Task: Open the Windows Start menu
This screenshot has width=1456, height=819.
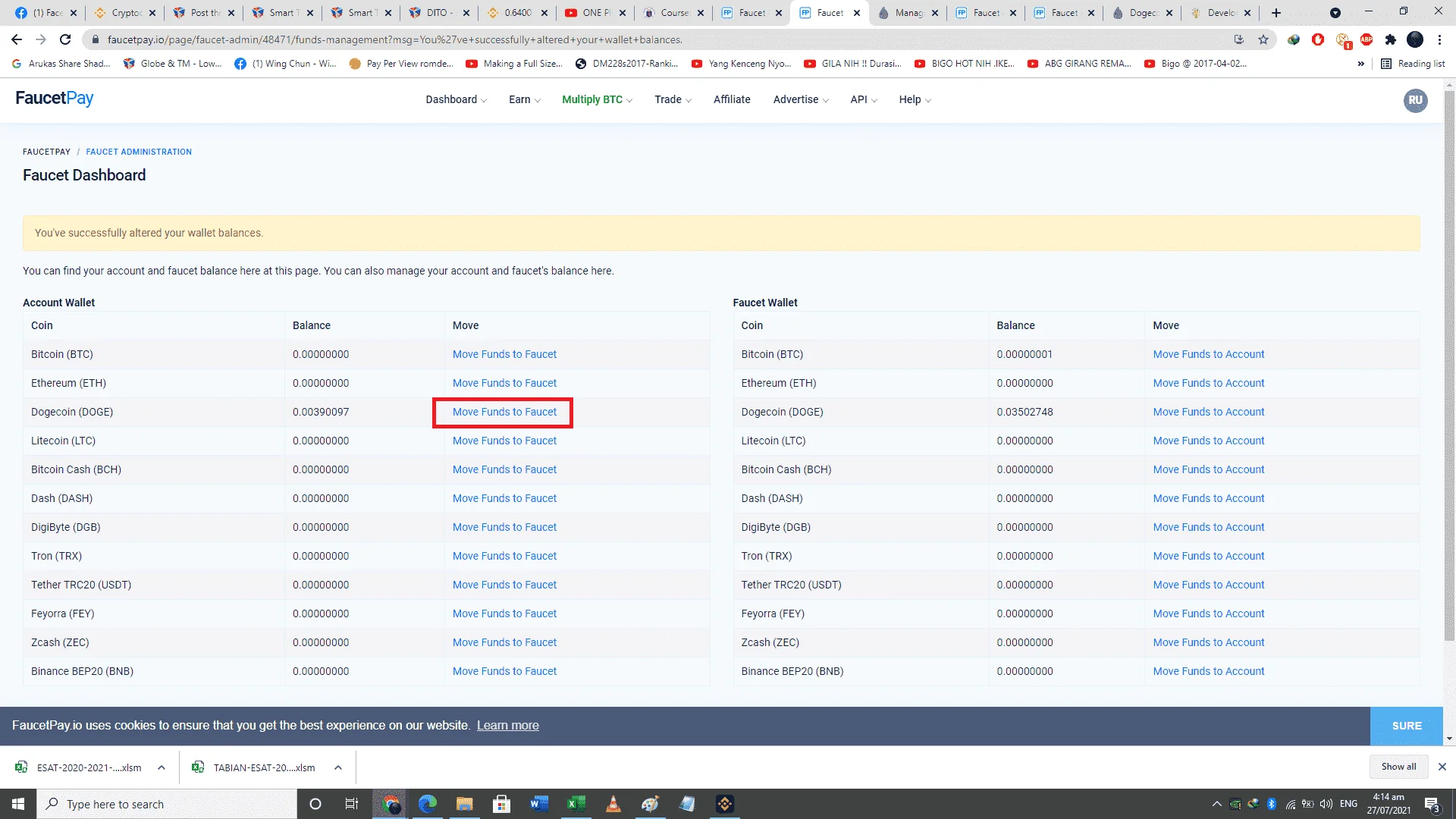Action: 18,804
